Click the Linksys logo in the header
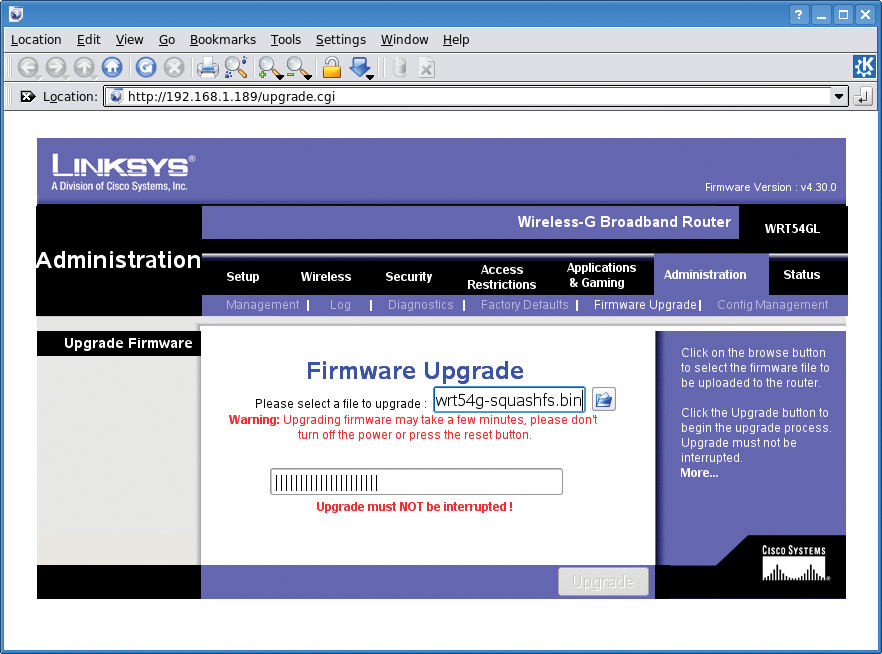 [123, 172]
